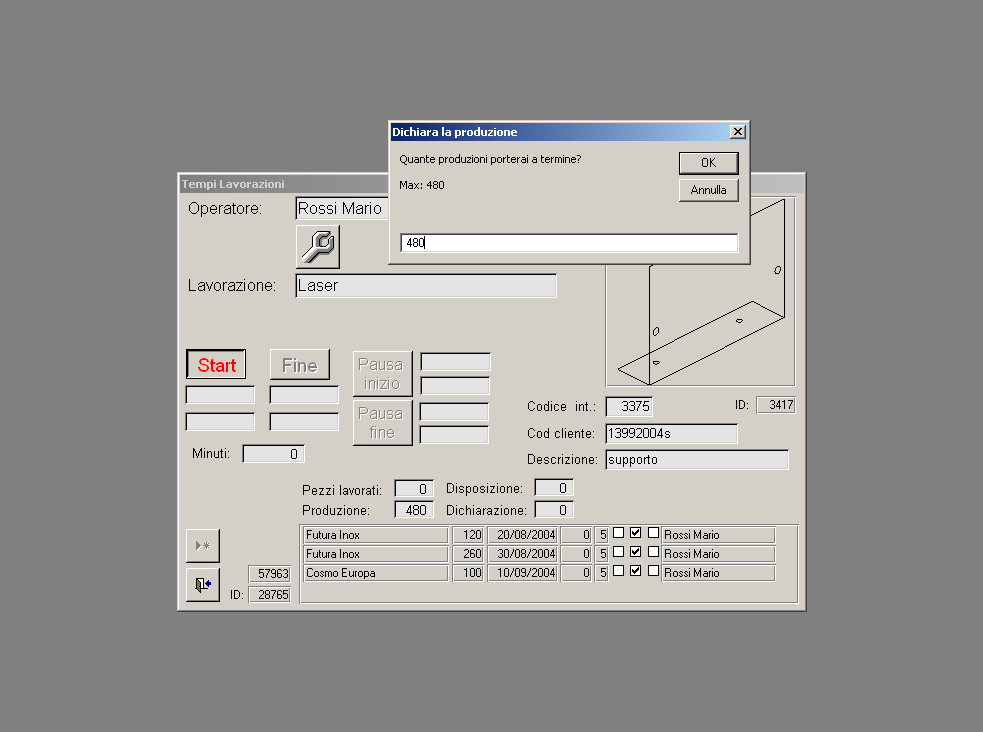983x732 pixels.
Task: Click the 57963 field
Action: pyautogui.click(x=270, y=573)
